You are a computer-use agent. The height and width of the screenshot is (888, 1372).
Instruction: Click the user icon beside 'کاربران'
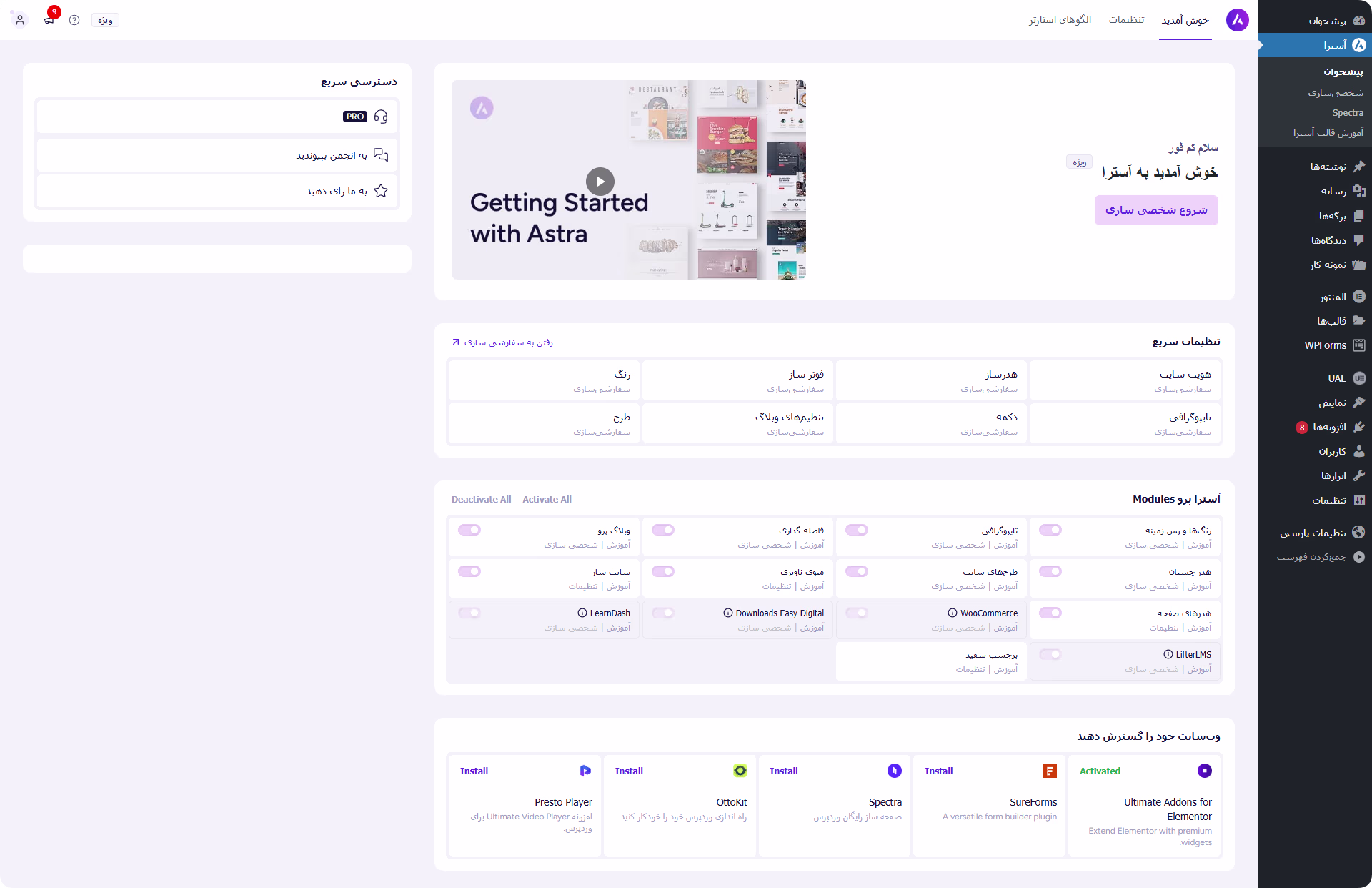pos(1359,451)
